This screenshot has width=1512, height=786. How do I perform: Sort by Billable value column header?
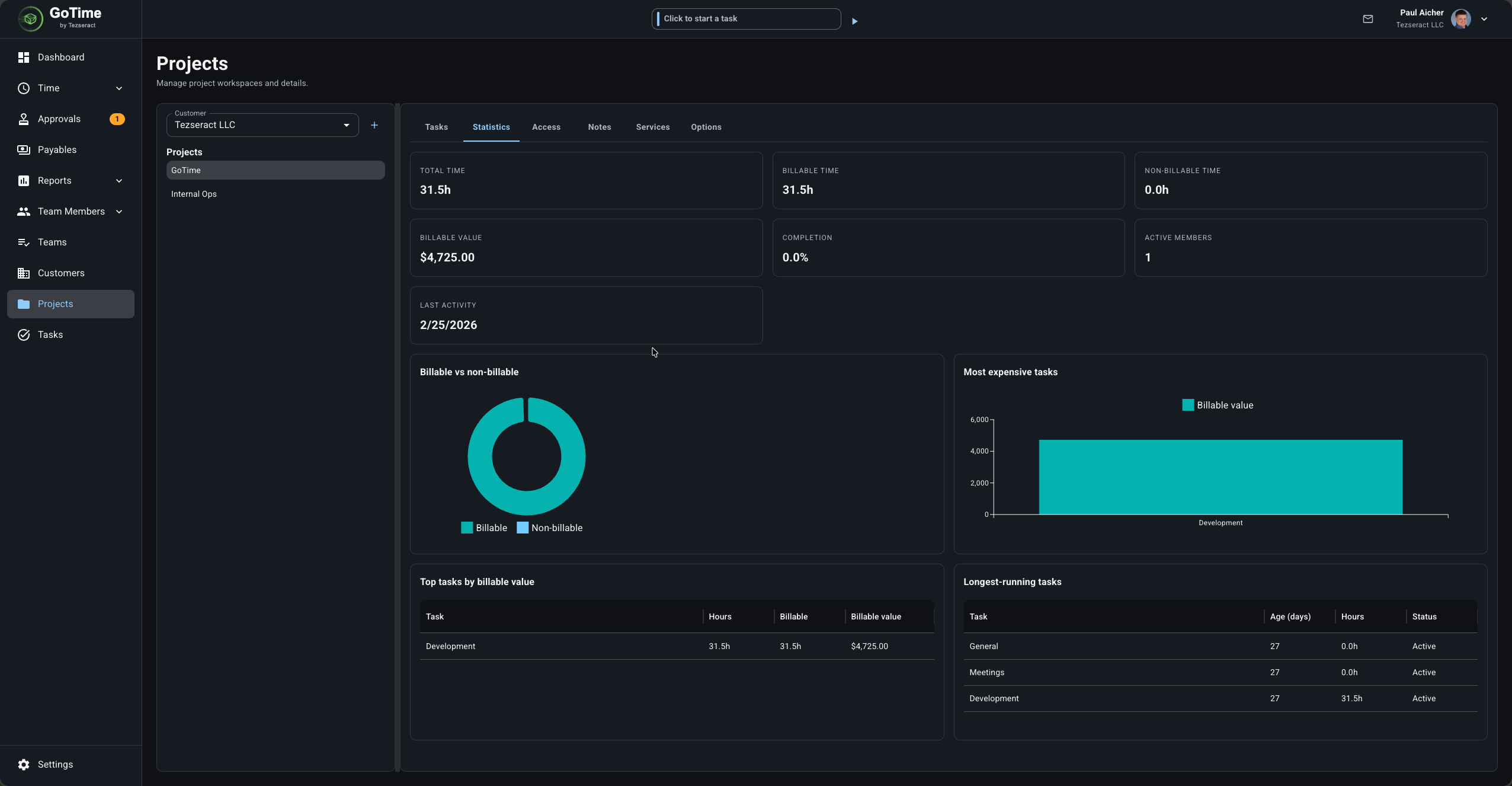(876, 616)
